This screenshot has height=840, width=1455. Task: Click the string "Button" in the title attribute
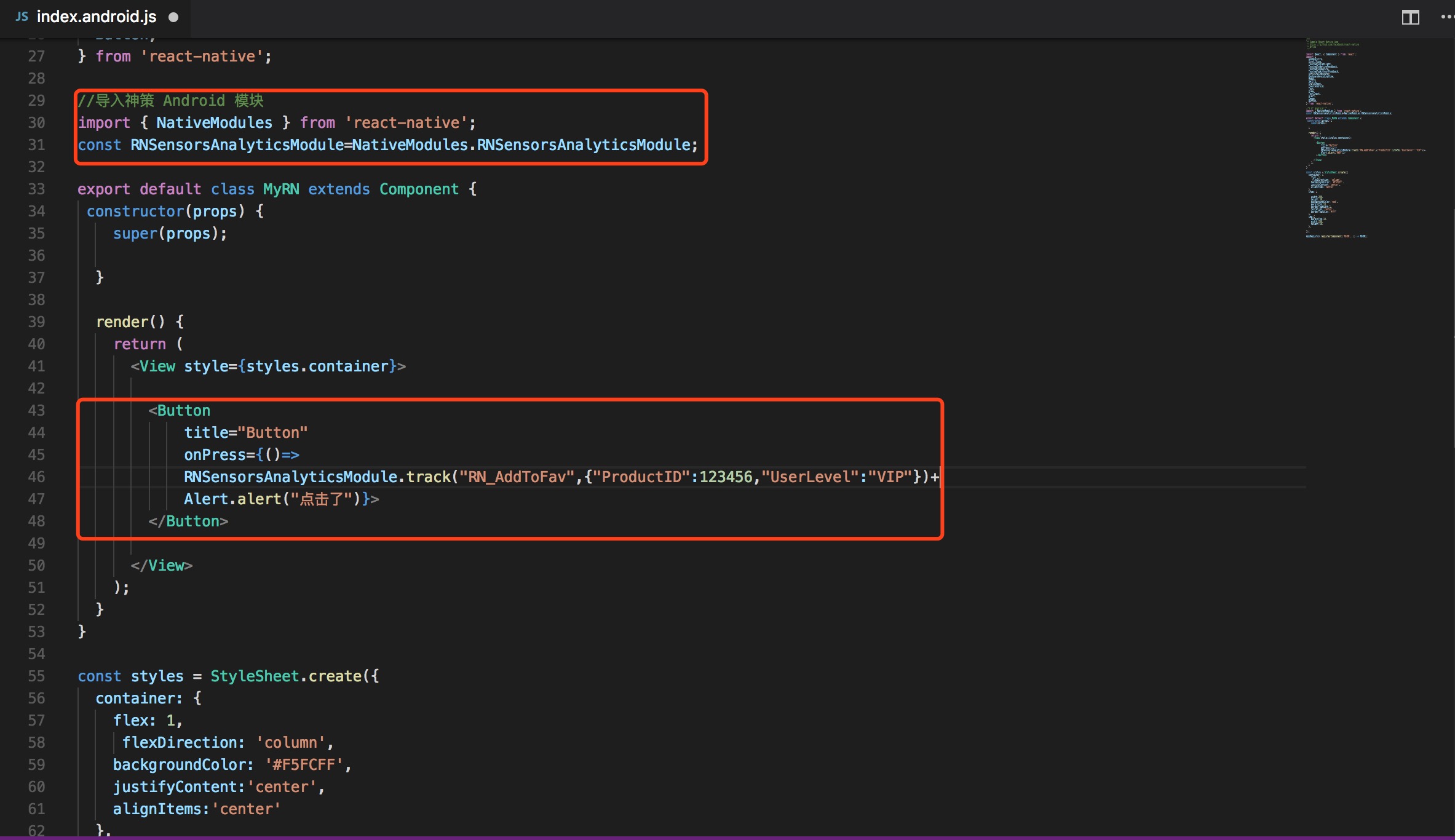272,432
